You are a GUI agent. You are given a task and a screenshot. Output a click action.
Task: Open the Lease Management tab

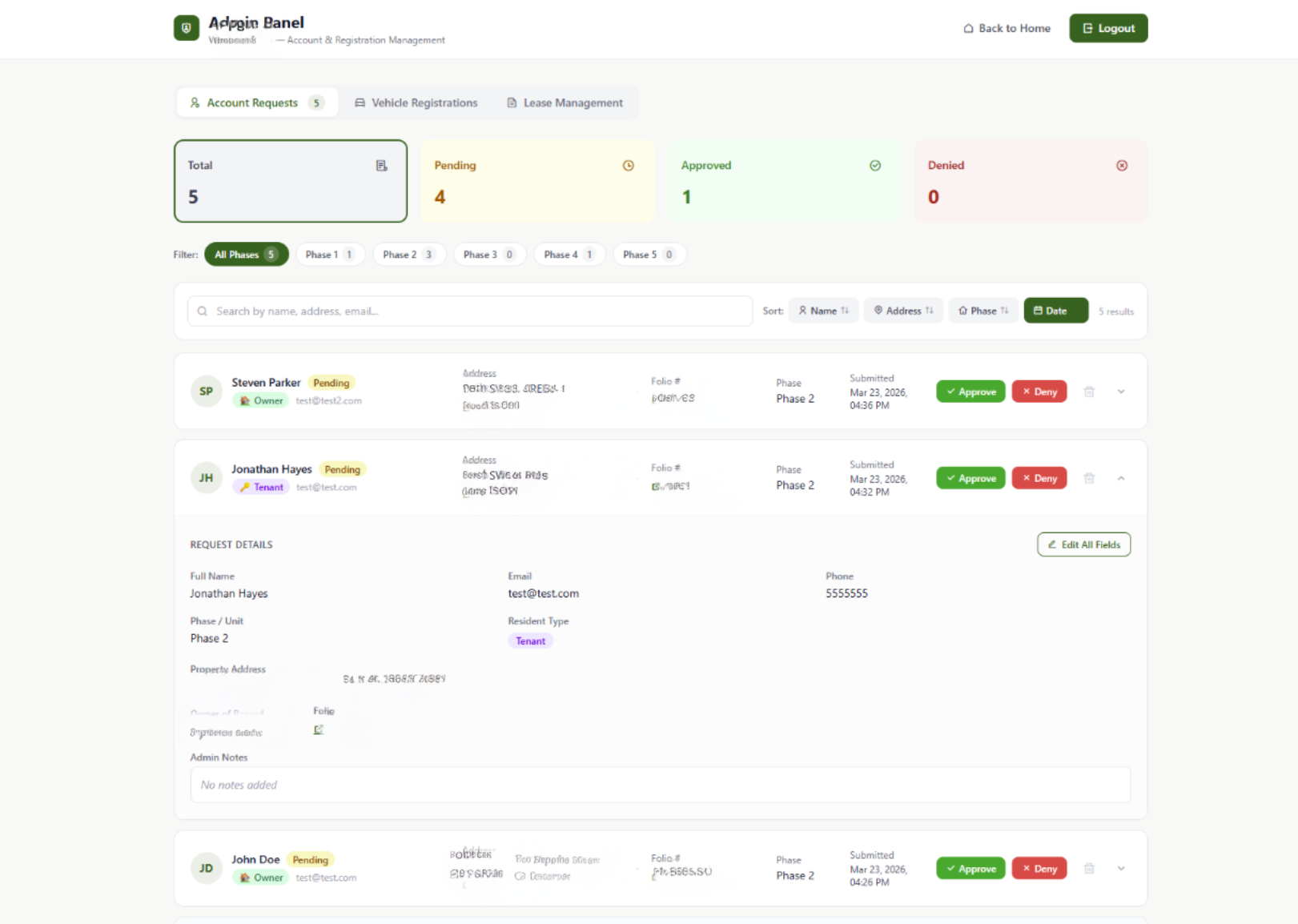(x=565, y=102)
